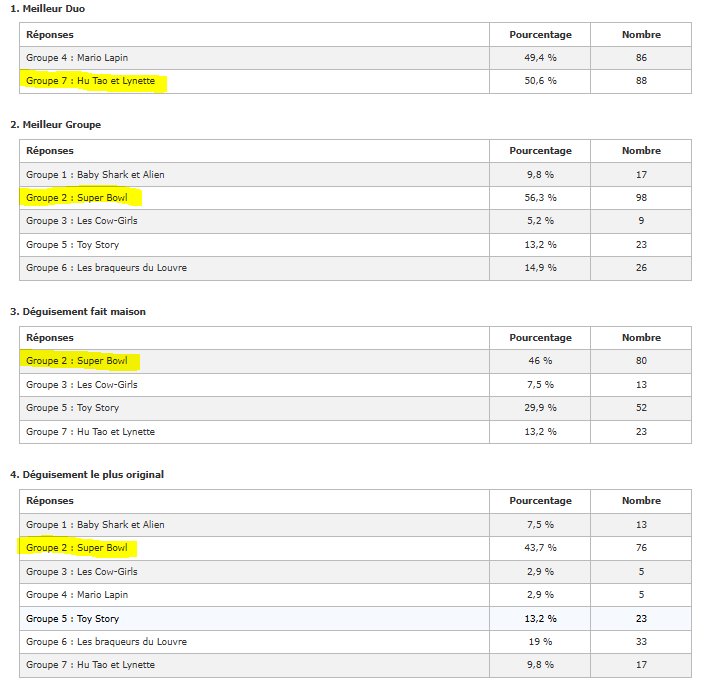Click the vote count 98
This screenshot has width=709, height=690.
pyautogui.click(x=641, y=198)
